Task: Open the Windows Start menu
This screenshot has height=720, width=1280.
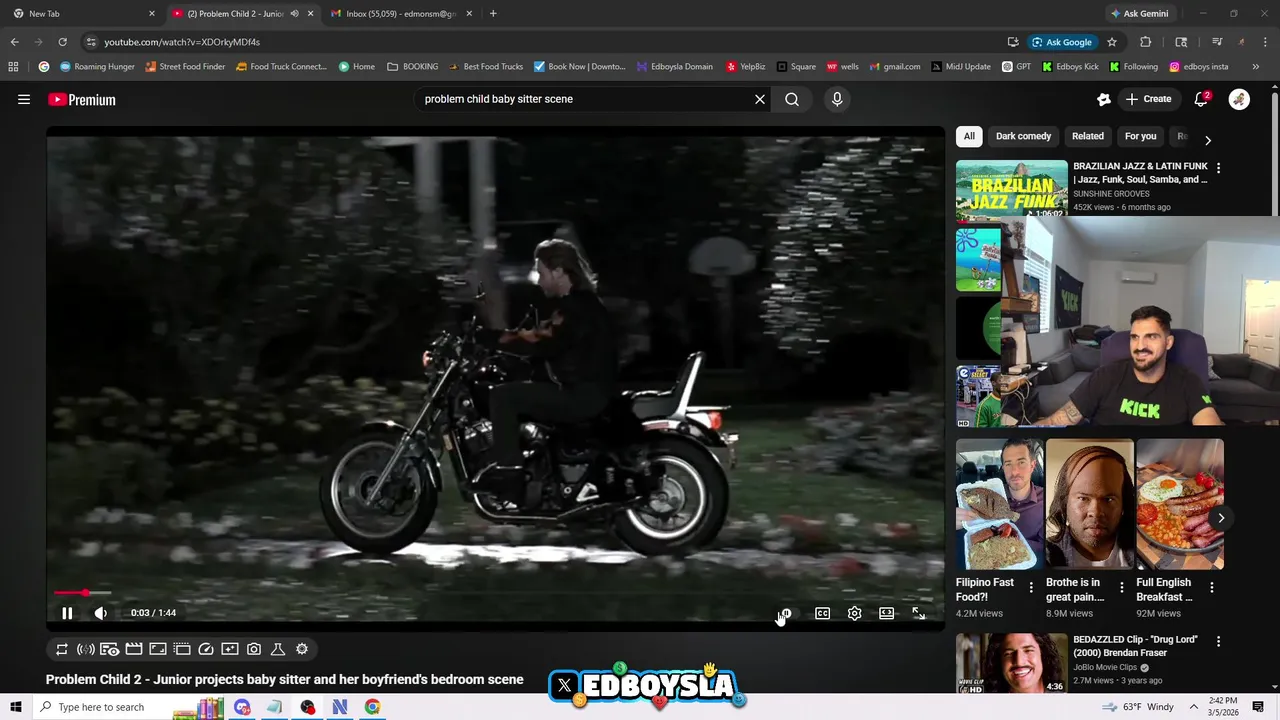Action: click(x=16, y=707)
